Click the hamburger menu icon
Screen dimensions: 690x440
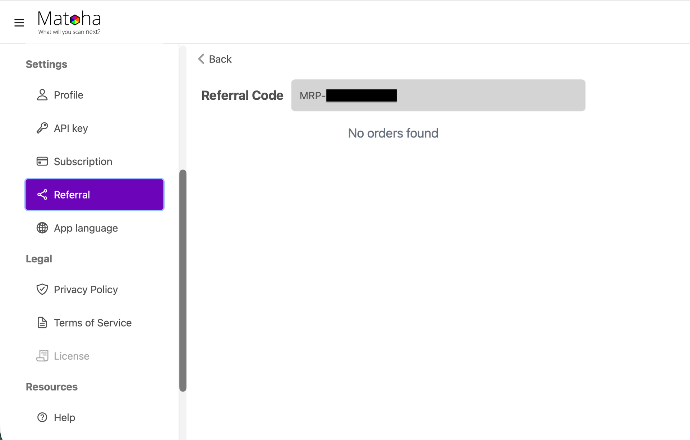(19, 22)
